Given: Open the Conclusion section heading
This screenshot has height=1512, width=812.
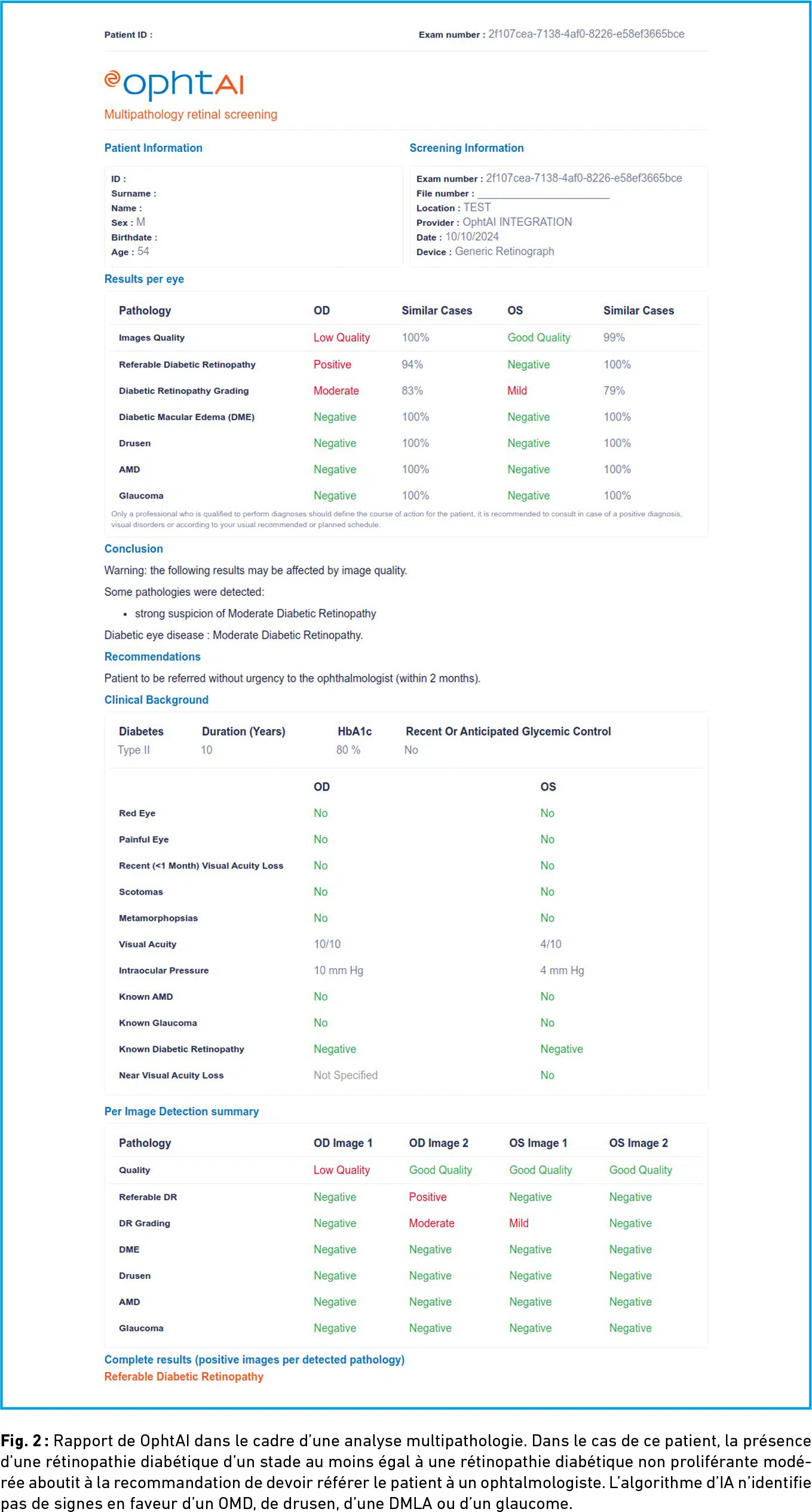Looking at the screenshot, I should (x=133, y=549).
